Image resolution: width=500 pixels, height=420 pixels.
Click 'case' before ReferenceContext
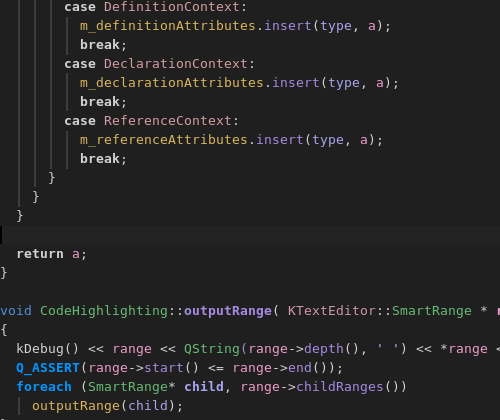pos(80,121)
